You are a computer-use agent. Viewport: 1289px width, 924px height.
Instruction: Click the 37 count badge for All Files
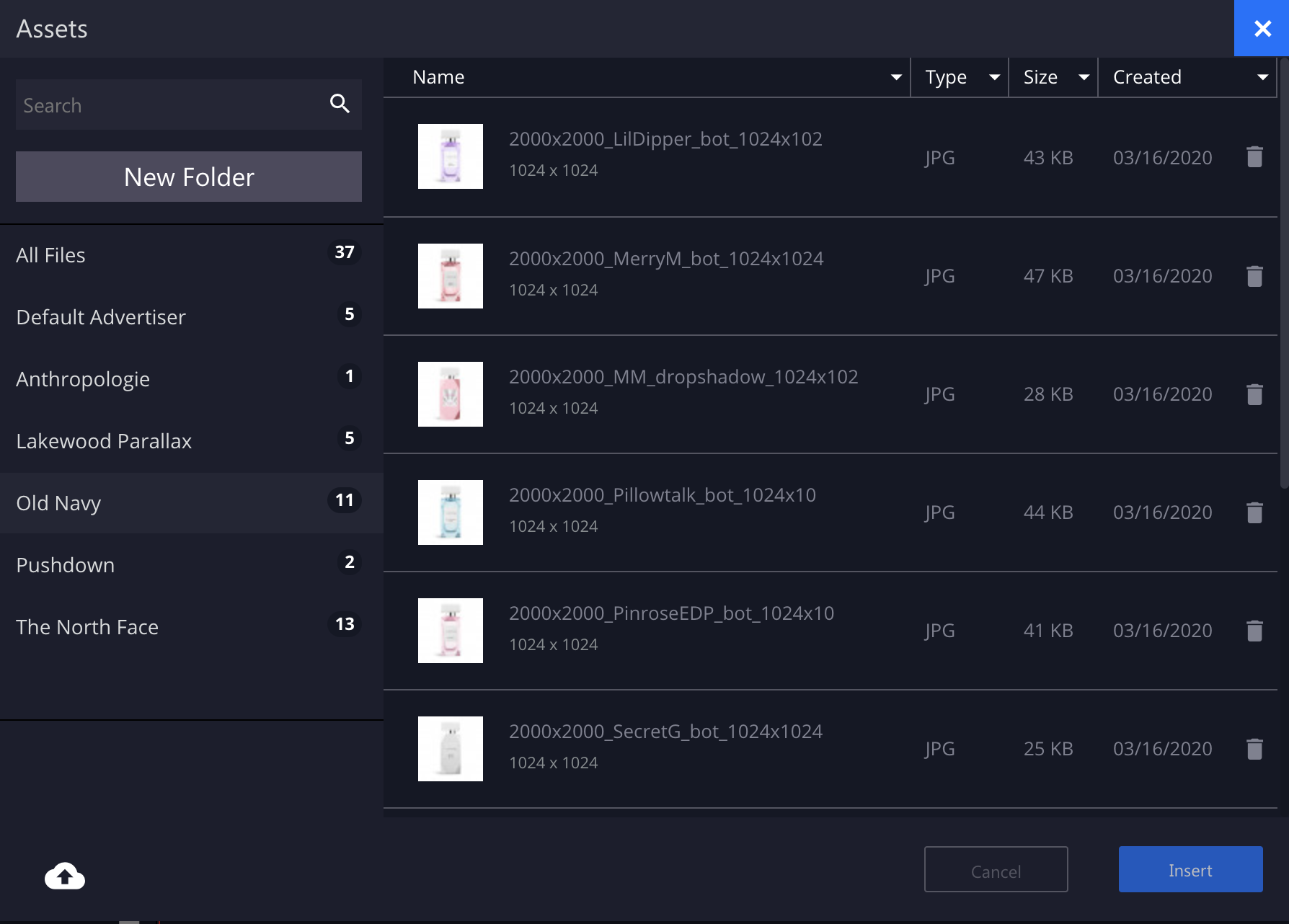pyautogui.click(x=345, y=252)
